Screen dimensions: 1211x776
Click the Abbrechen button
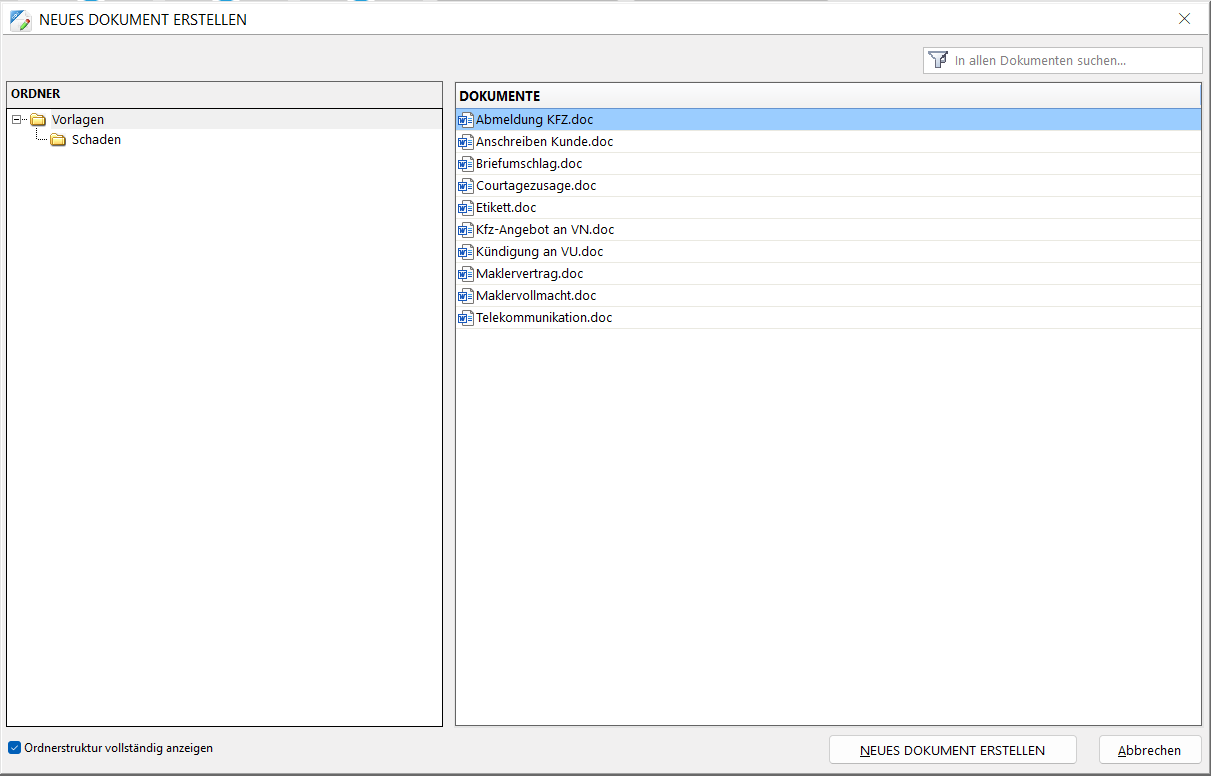(1149, 750)
